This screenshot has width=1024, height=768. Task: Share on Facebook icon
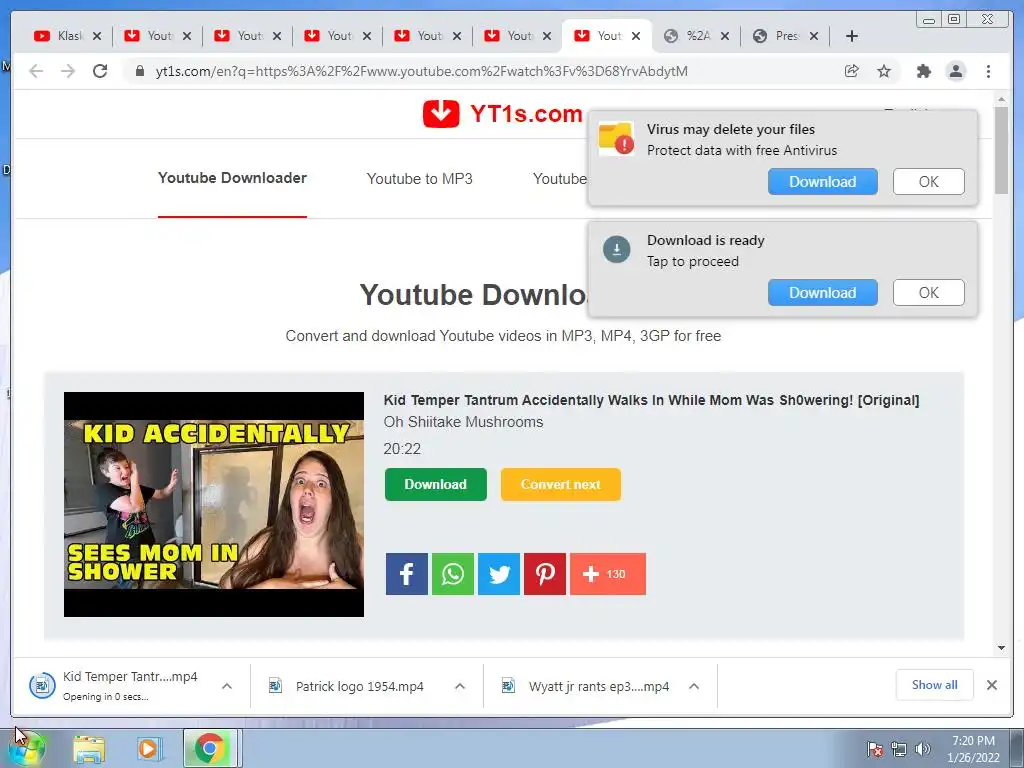tap(407, 574)
